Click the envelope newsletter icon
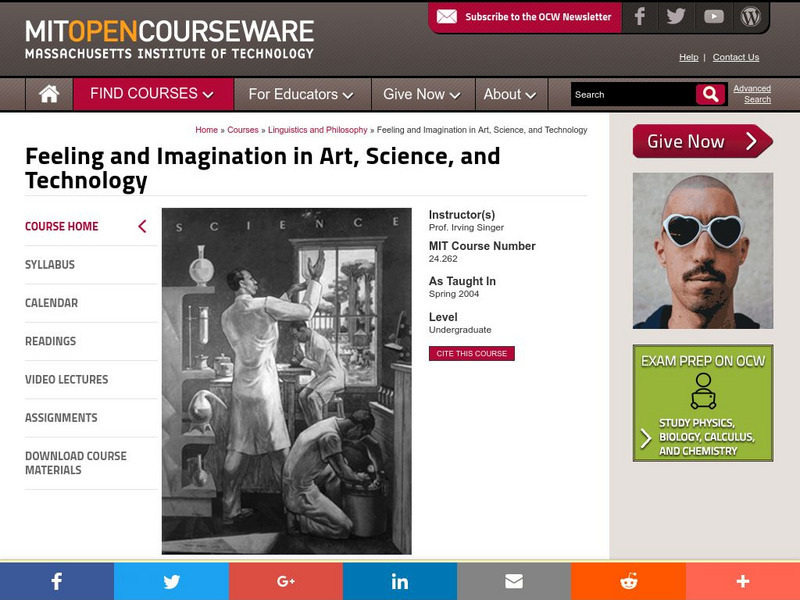The width and height of the screenshot is (800, 600). tap(446, 17)
